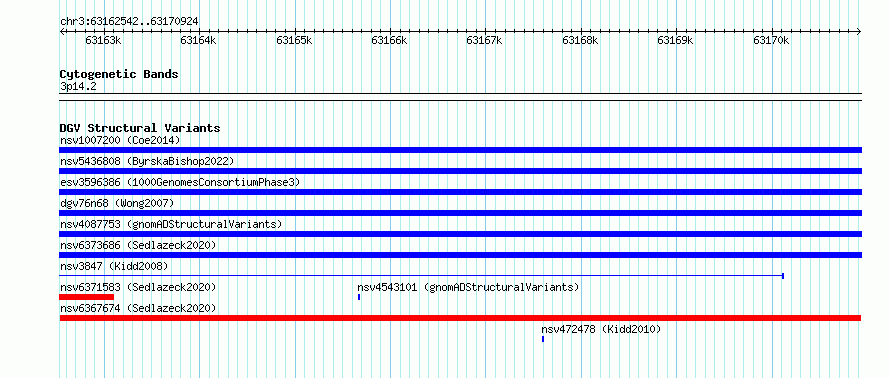Click the chr3:63162542..63170924 coordinate label
The height and width of the screenshot is (378, 890).
(129, 22)
